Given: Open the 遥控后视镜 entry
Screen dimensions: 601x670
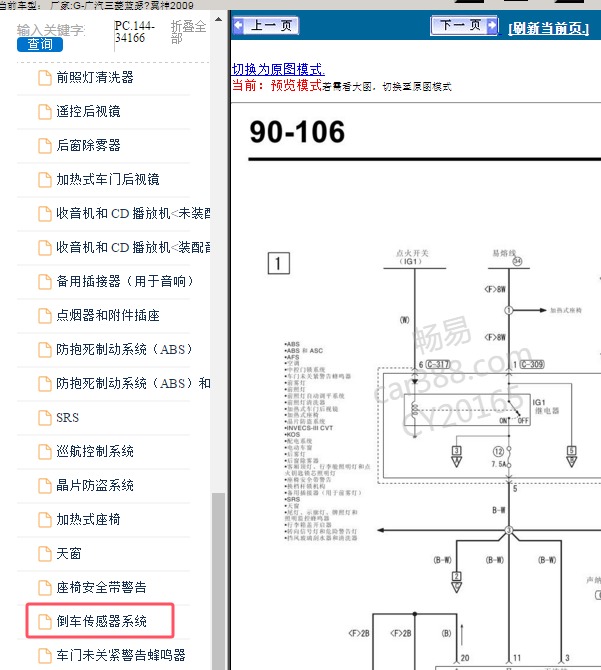Looking at the screenshot, I should (88, 112).
